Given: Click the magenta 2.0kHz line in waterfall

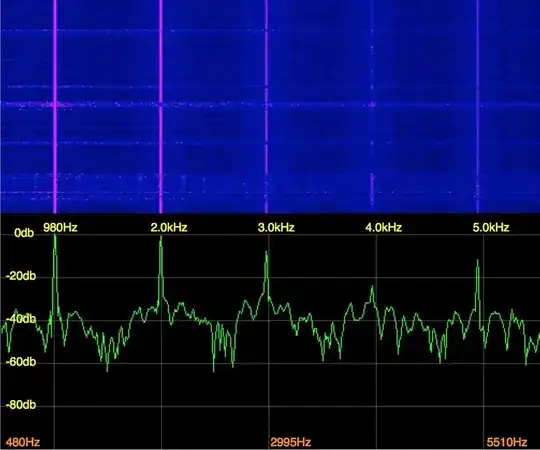Looking at the screenshot, I should (160, 107).
